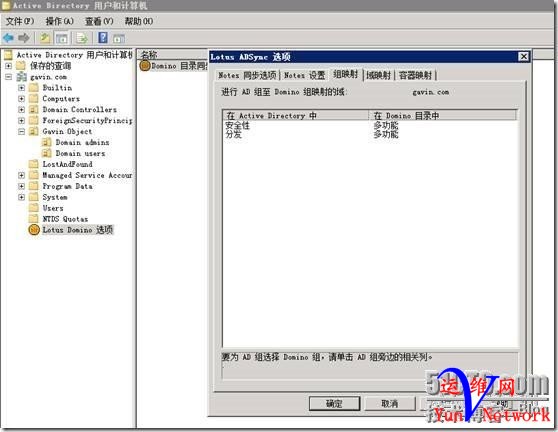
Task: Select Active Directory 用户和计算机 root tree node
Action: click(74, 55)
